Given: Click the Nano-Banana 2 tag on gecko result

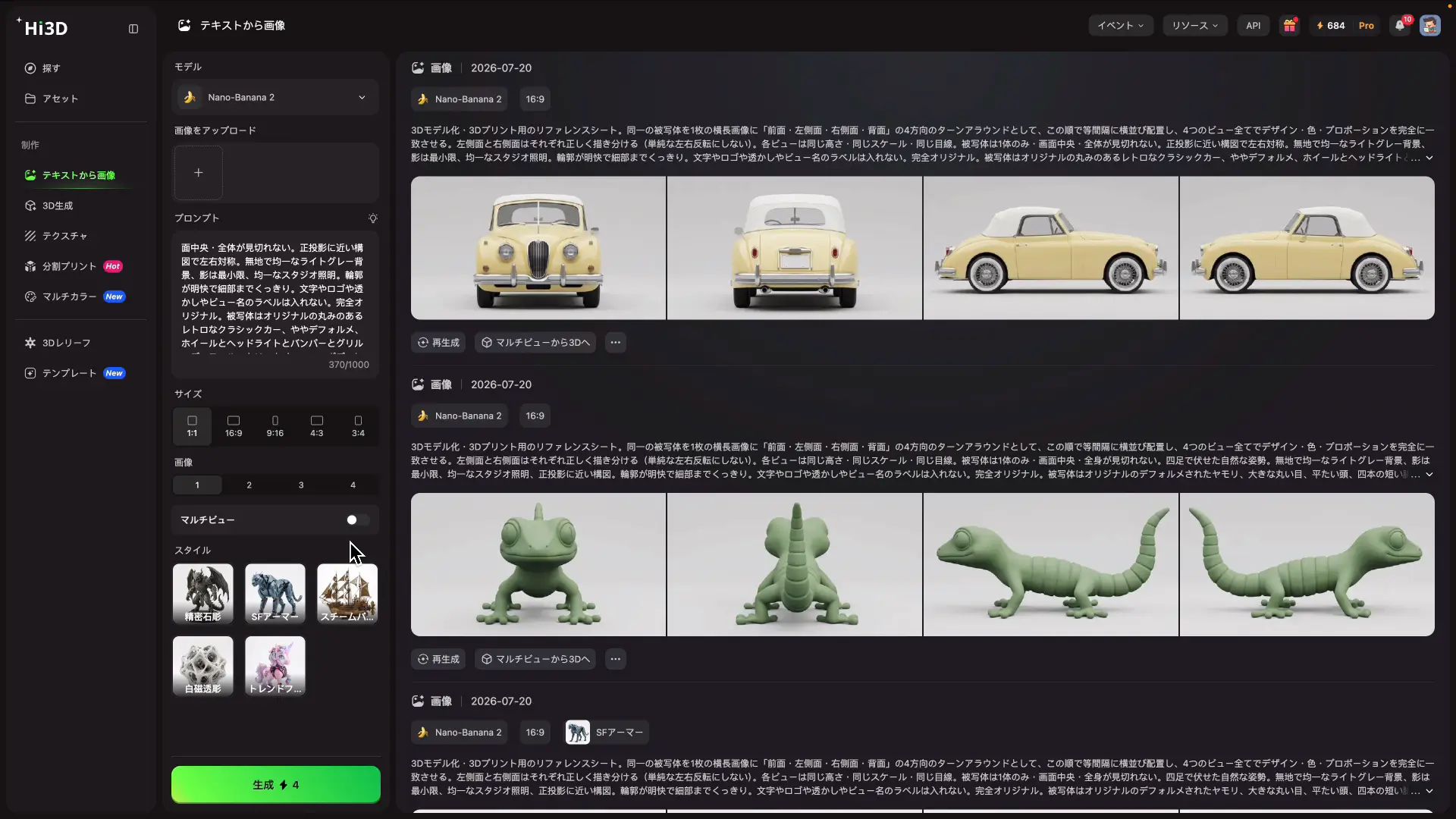Looking at the screenshot, I should click(460, 416).
